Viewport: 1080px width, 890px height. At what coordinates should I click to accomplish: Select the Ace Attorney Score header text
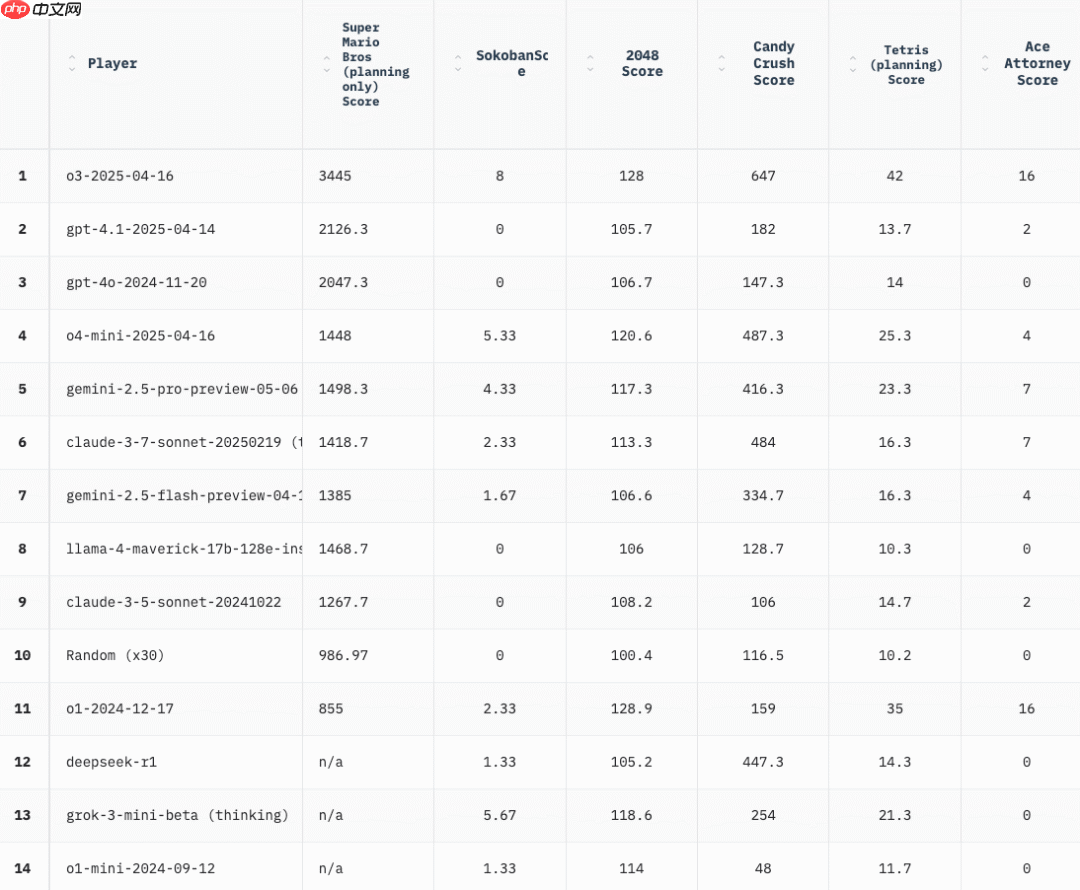pos(1037,63)
